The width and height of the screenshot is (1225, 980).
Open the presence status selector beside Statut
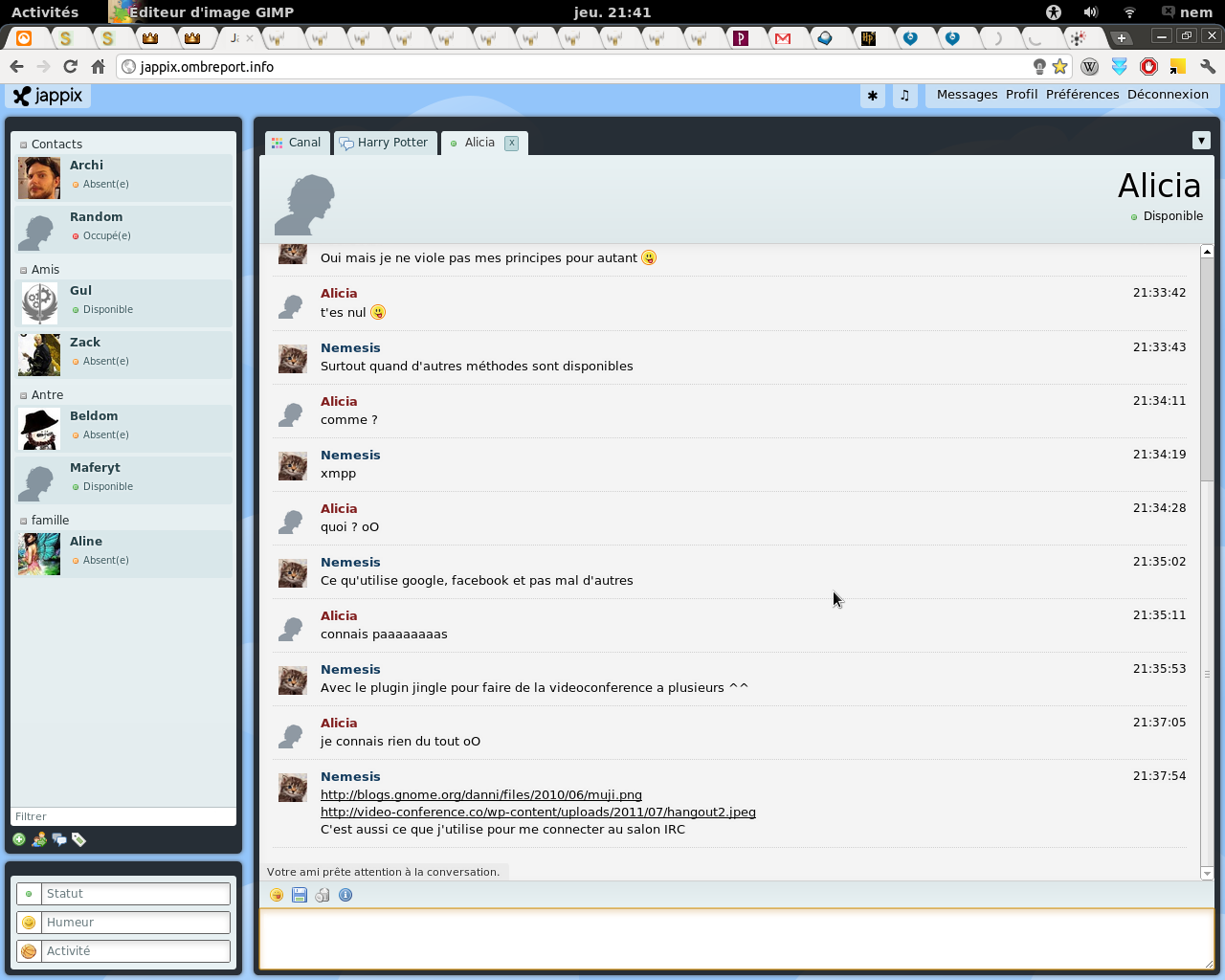[29, 894]
